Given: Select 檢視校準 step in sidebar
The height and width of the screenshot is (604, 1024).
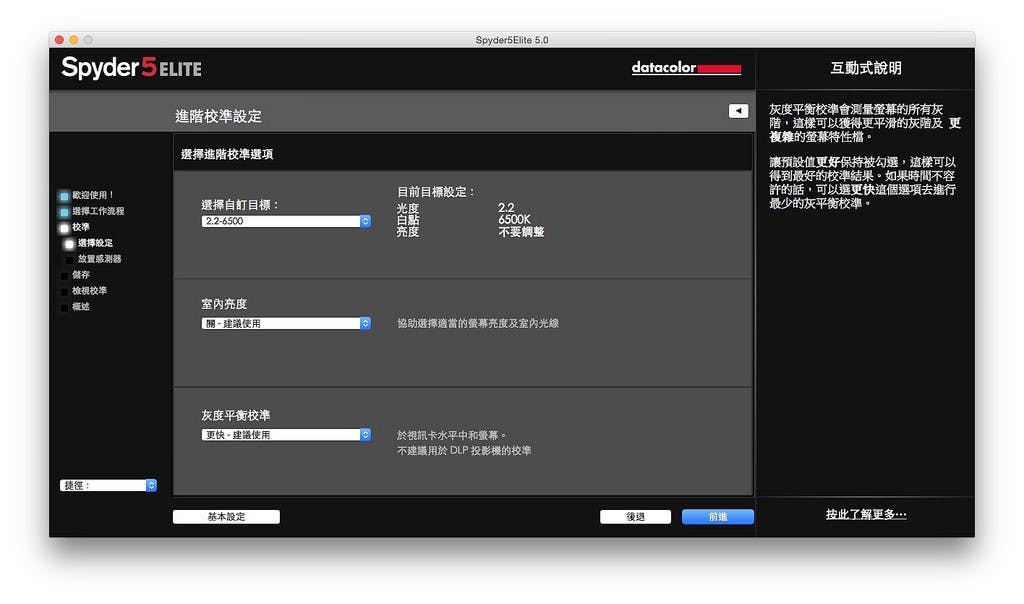Looking at the screenshot, I should 89,291.
